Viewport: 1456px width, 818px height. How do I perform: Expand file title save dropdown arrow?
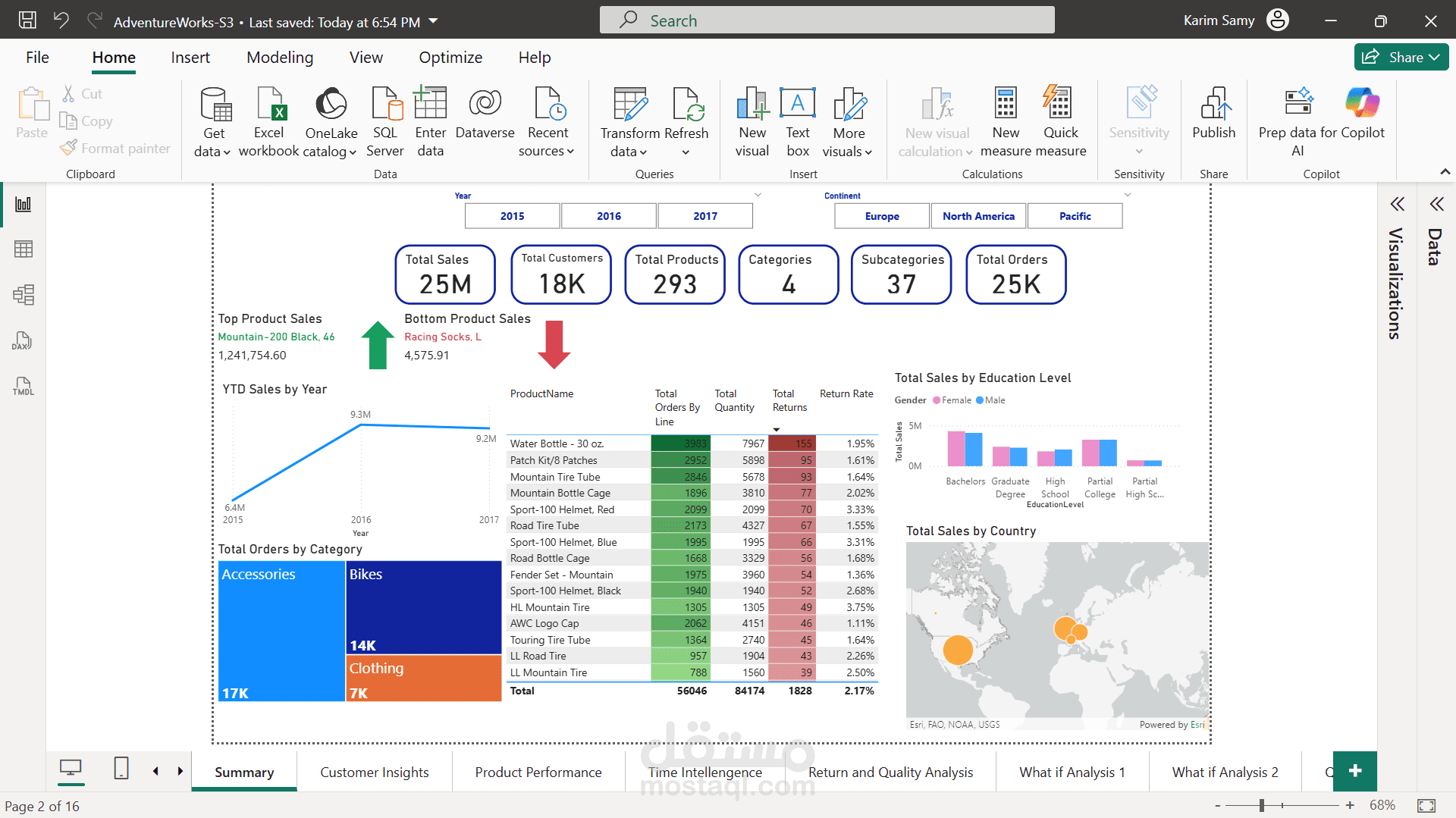point(433,21)
